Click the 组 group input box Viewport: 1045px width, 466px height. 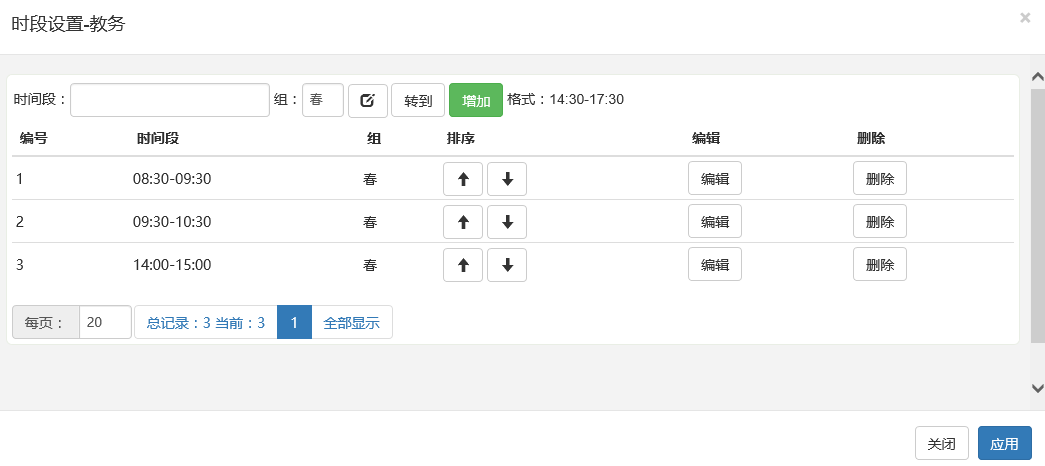(322, 100)
